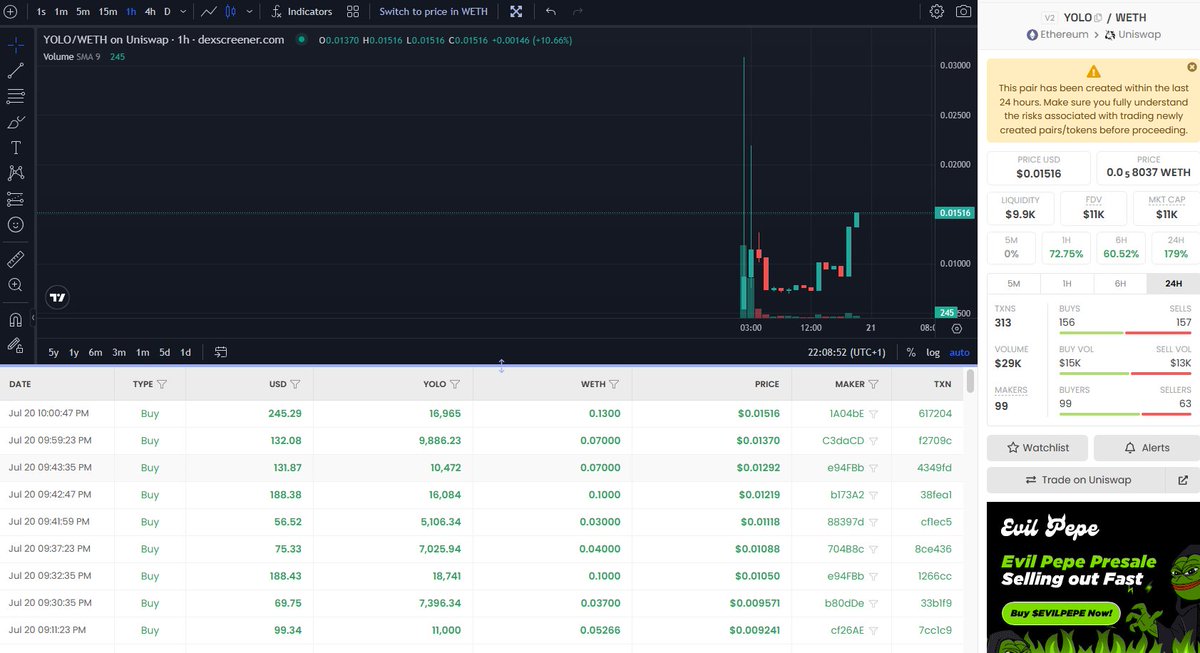Open price axis settings gear
1200x653 pixels.
tap(957, 328)
